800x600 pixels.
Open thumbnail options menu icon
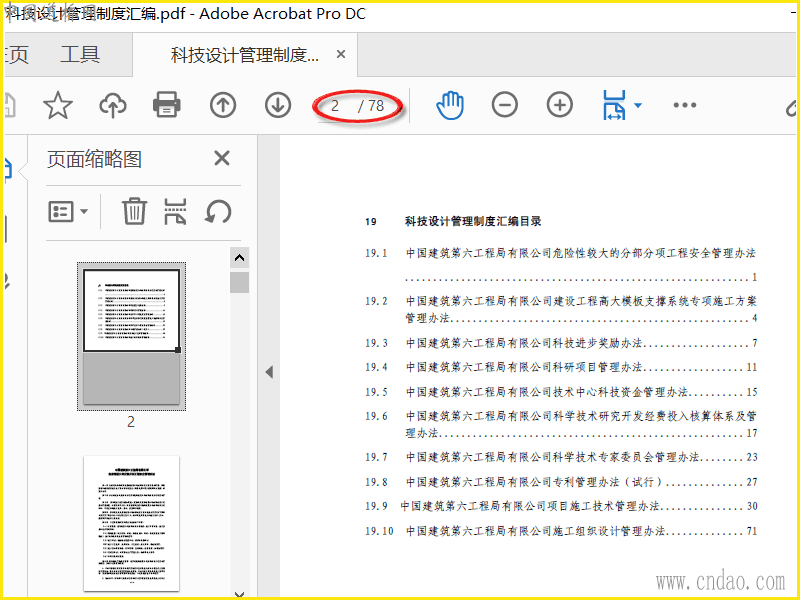68,211
